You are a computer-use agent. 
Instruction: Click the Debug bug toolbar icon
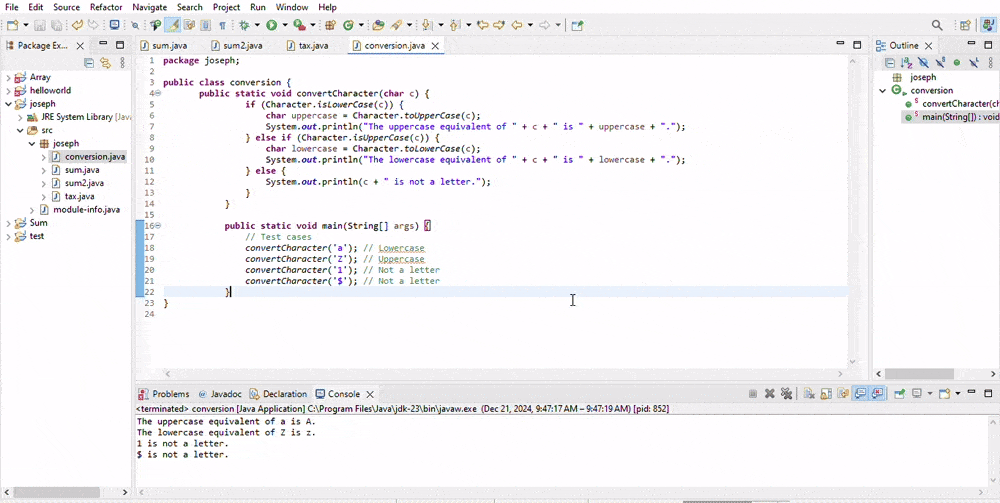coord(244,26)
